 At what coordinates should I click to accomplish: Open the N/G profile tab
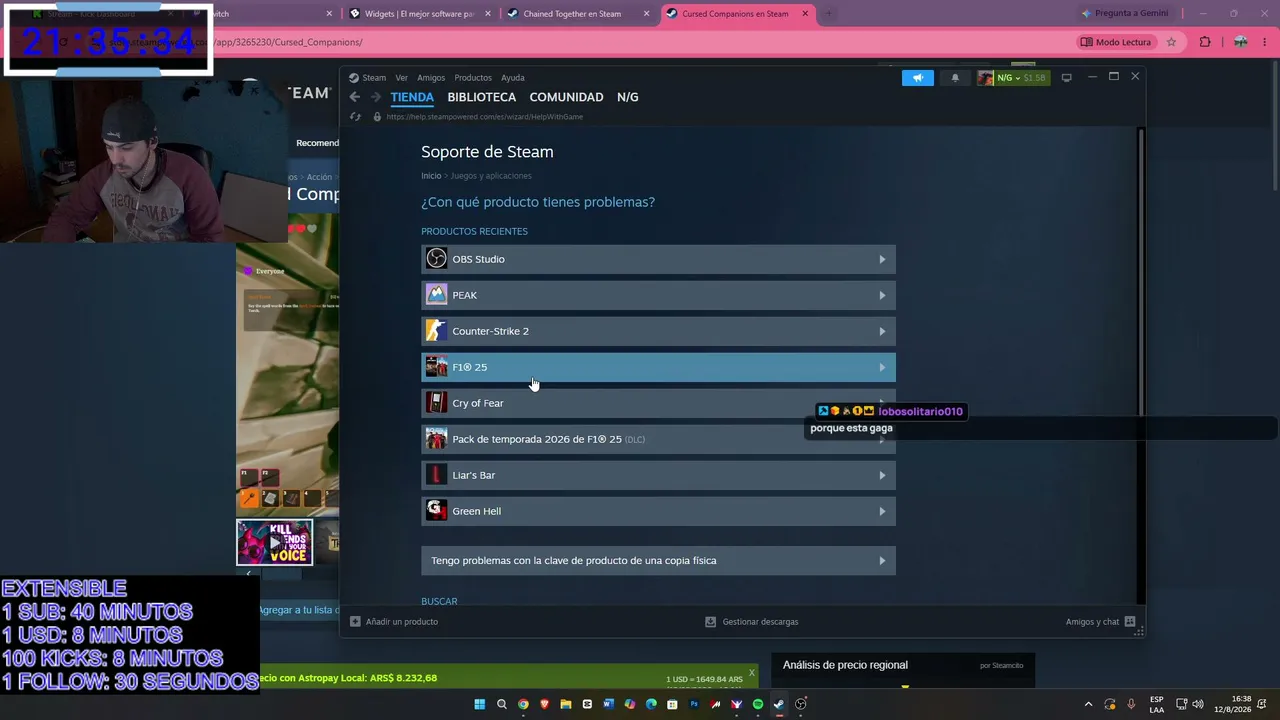point(628,97)
